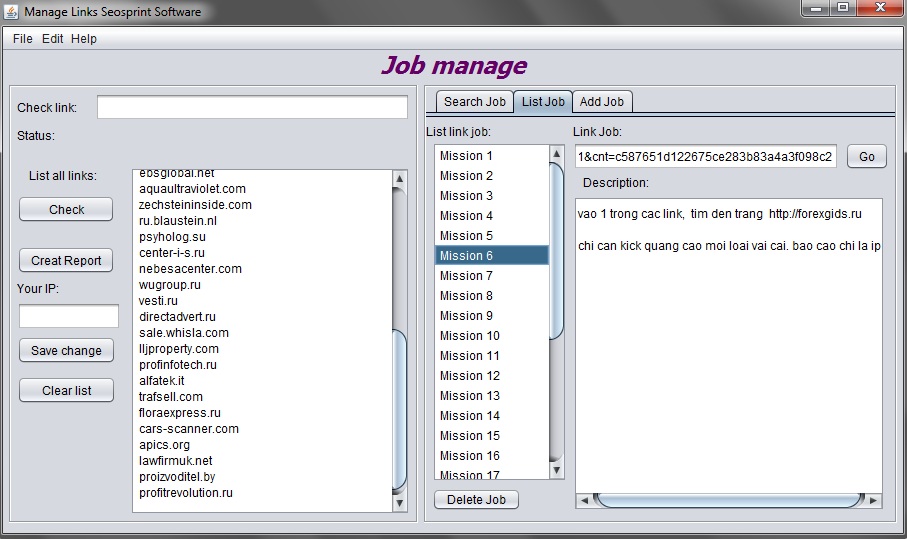Image resolution: width=907 pixels, height=539 pixels.
Task: Click down arrow of mission list scrollbar
Action: tap(556, 470)
